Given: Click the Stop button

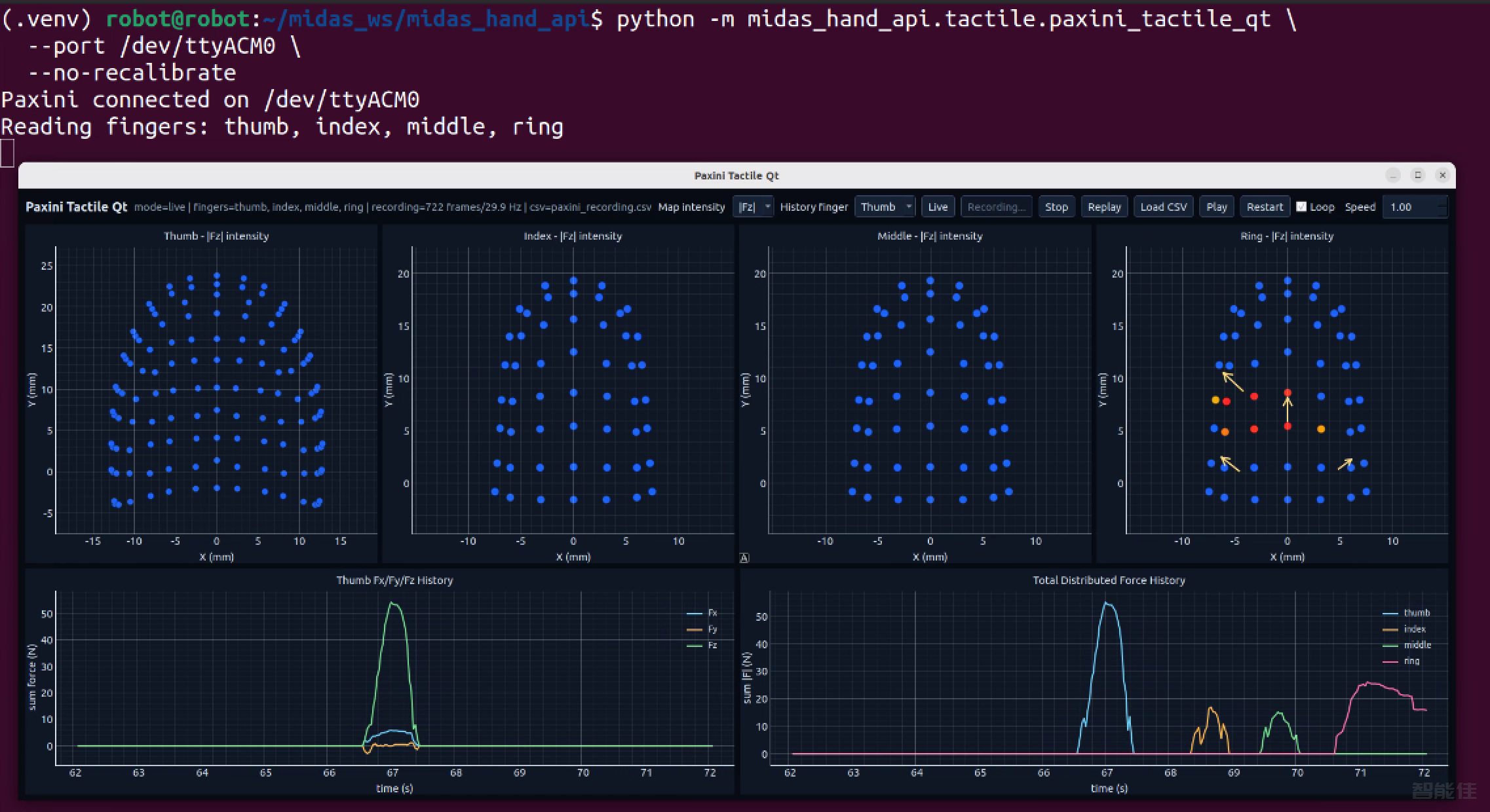Looking at the screenshot, I should click(x=1056, y=207).
